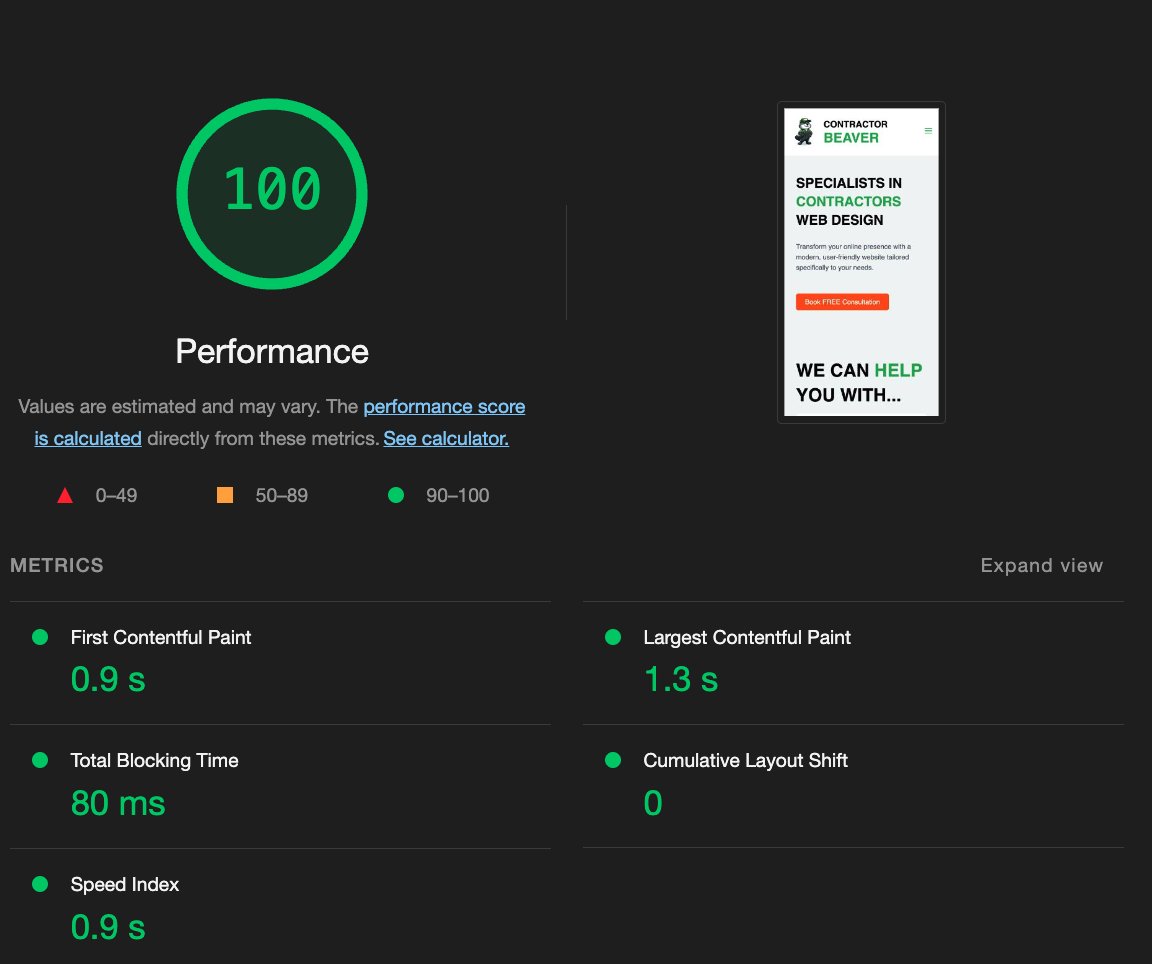This screenshot has width=1152, height=964.
Task: Click the mobile page screenshot thumbnail
Action: tap(861, 260)
